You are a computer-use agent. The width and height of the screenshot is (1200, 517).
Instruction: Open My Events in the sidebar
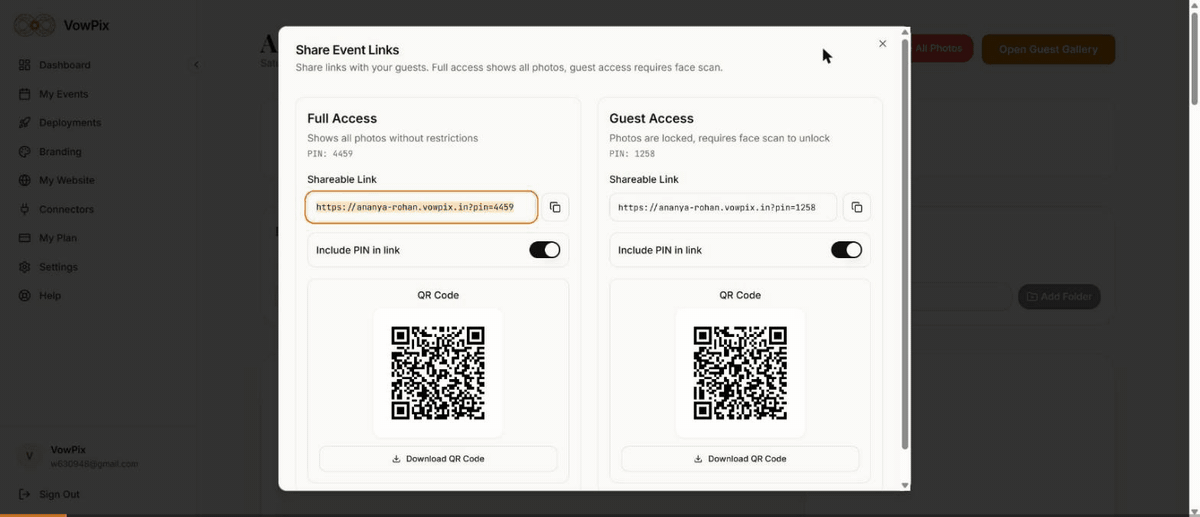(x=64, y=94)
